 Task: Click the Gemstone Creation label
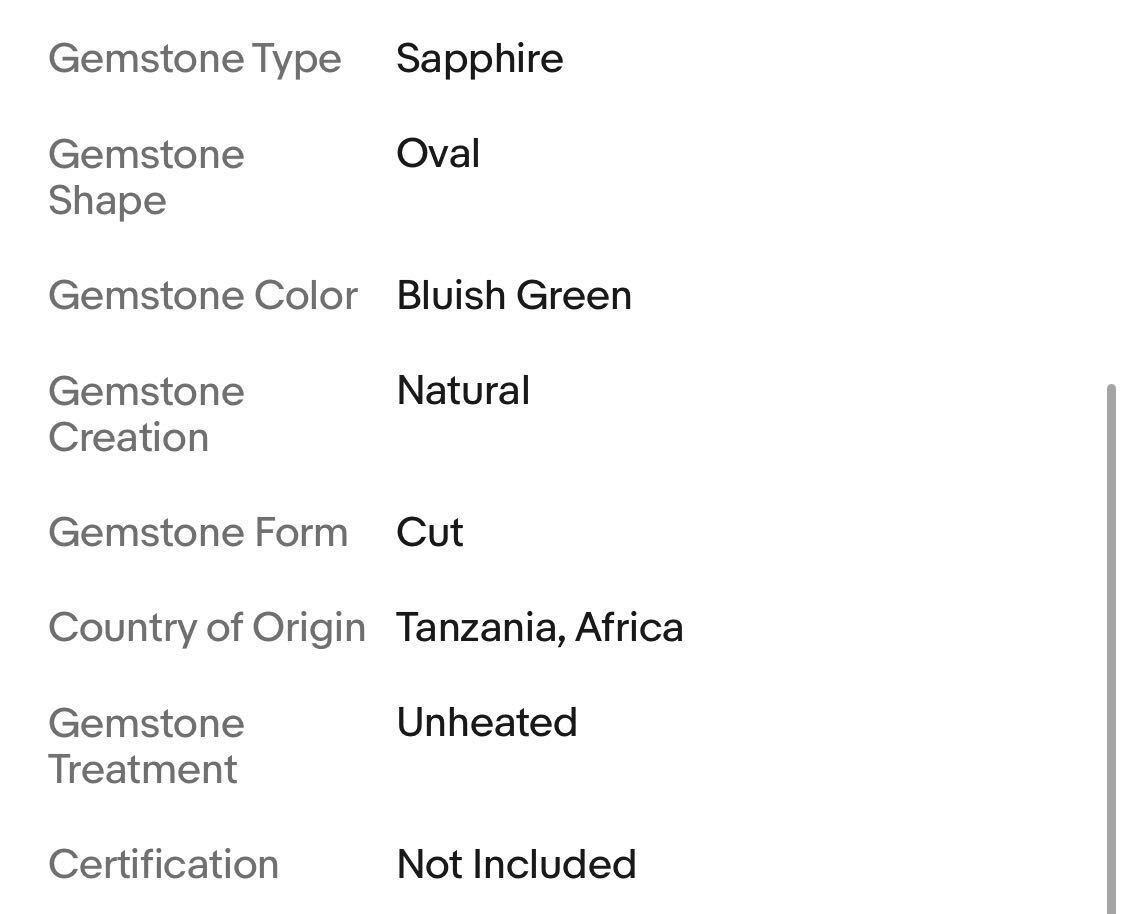coord(146,414)
